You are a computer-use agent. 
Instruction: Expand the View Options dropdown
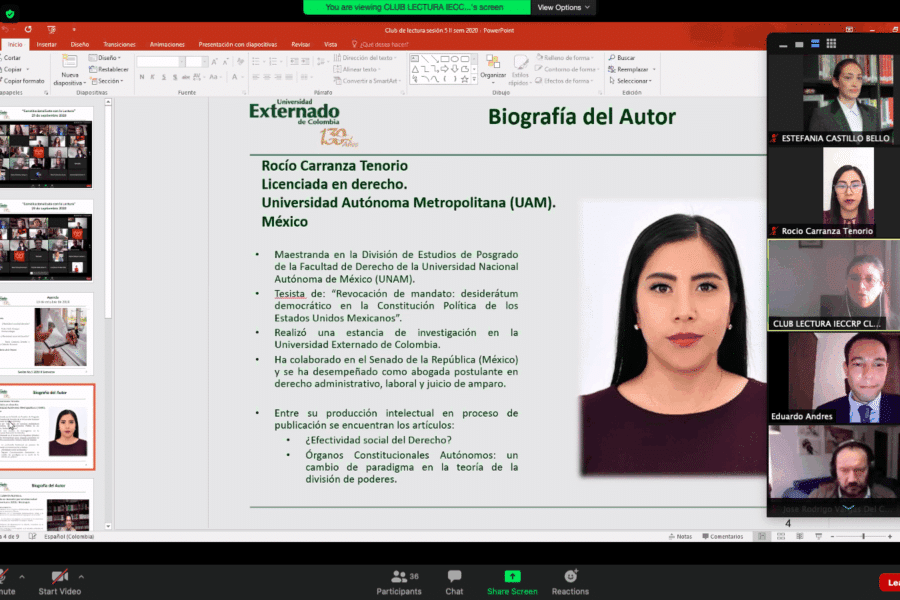[x=563, y=7]
